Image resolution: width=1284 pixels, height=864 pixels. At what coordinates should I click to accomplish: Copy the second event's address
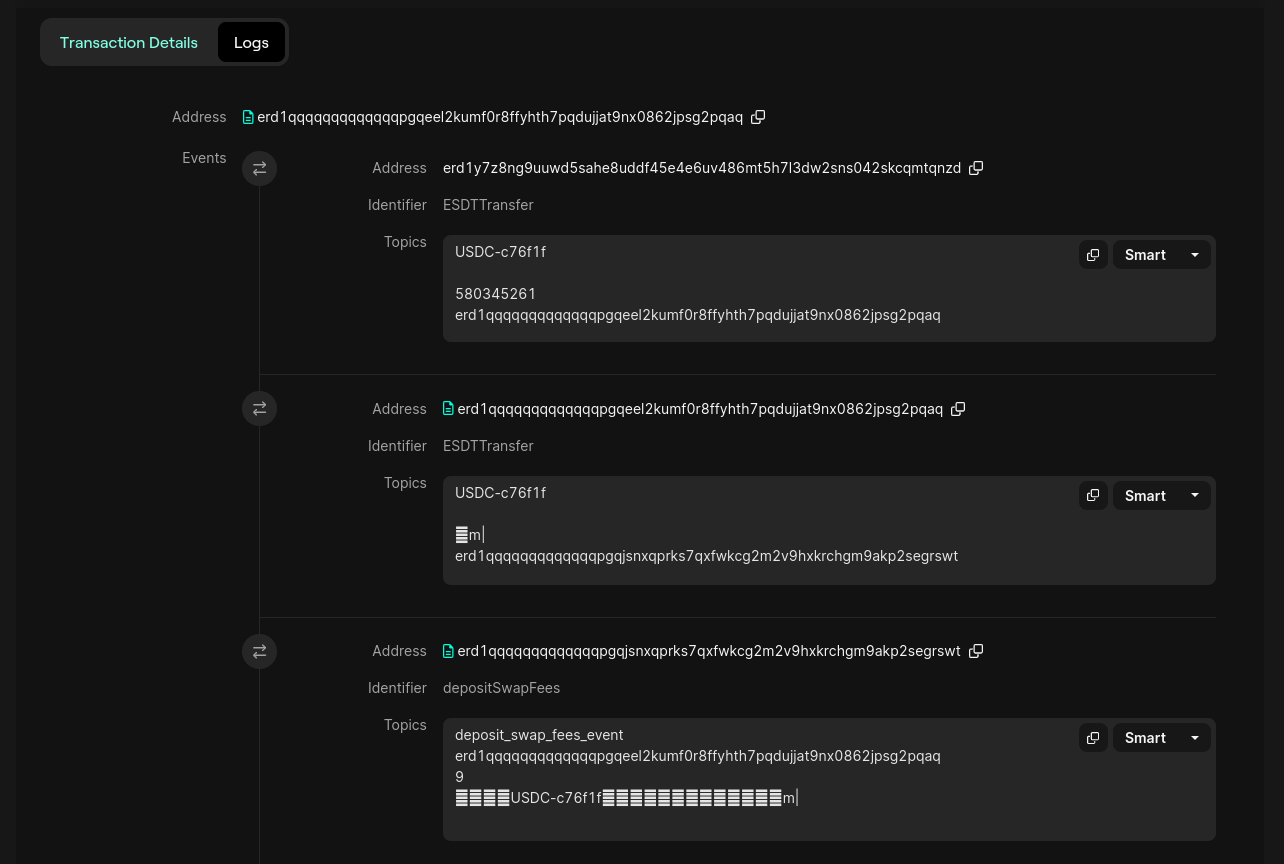[x=958, y=409]
